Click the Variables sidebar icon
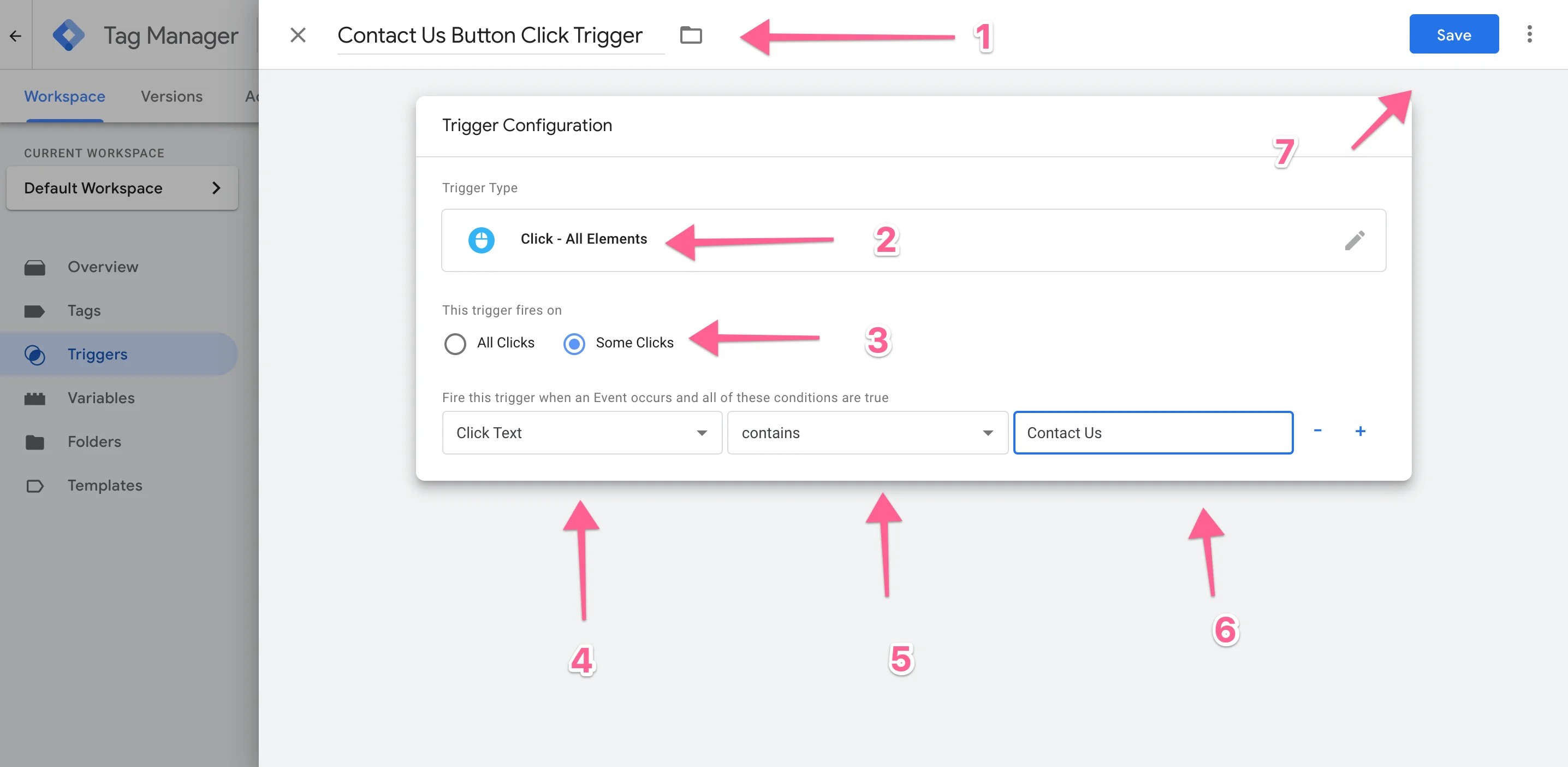This screenshot has height=767, width=1568. [x=35, y=399]
